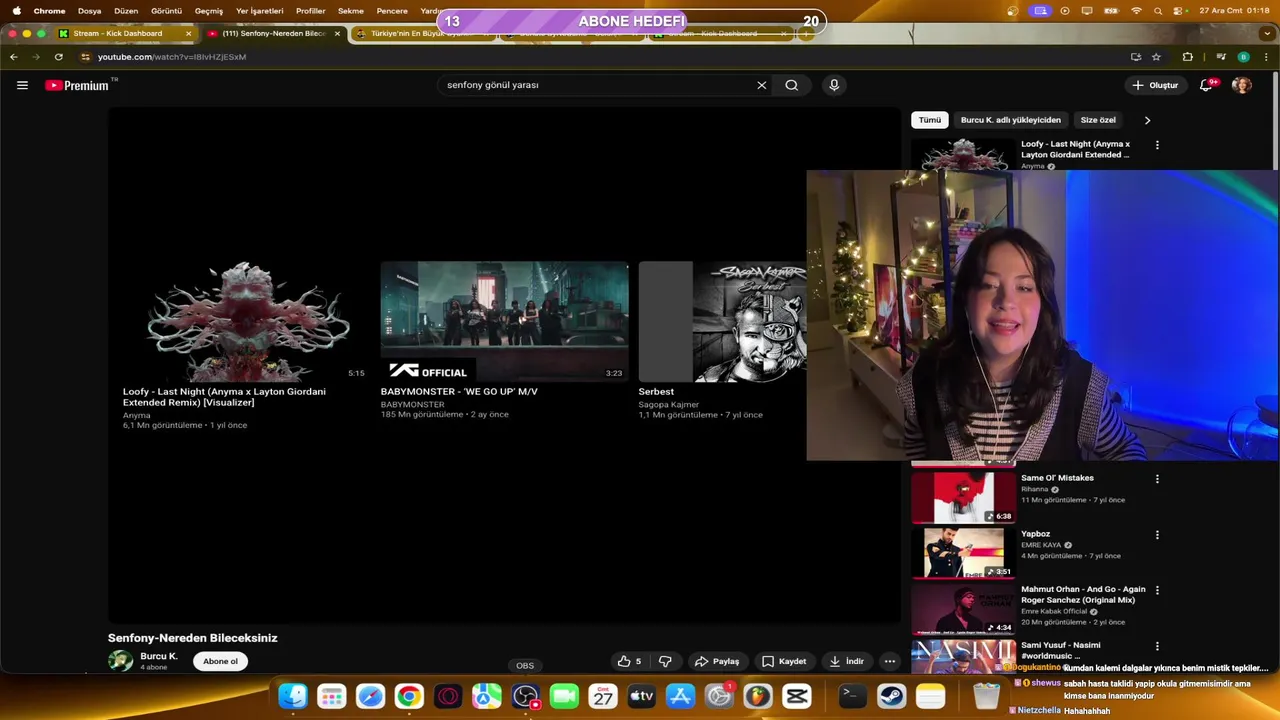Open the YouTube hamburger guide menu
Image resolution: width=1280 pixels, height=720 pixels.
22,85
